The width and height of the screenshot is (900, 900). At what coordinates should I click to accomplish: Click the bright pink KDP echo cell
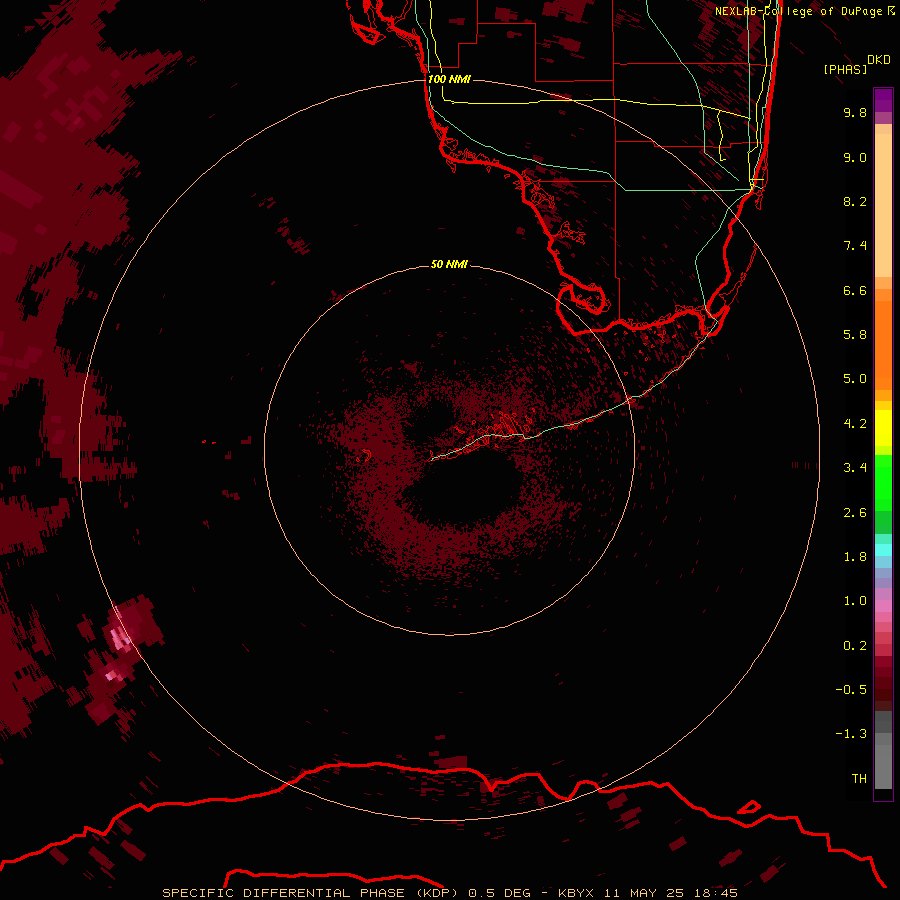click(x=120, y=639)
